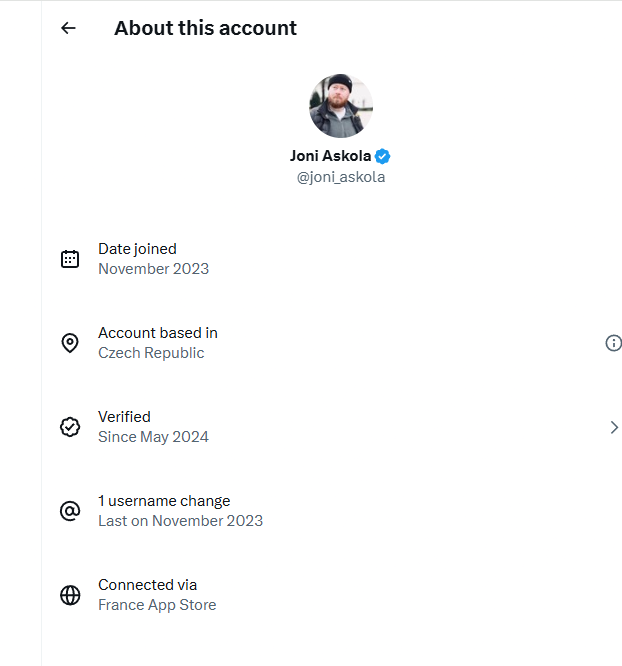This screenshot has height=666, width=622.
Task: Click the blue verified checkmark badge
Action: click(383, 156)
